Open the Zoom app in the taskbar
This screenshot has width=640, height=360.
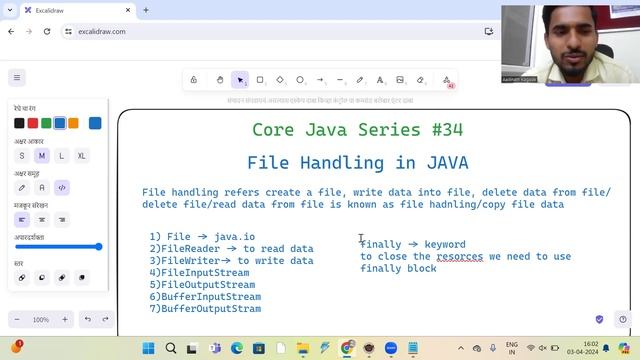391,348
